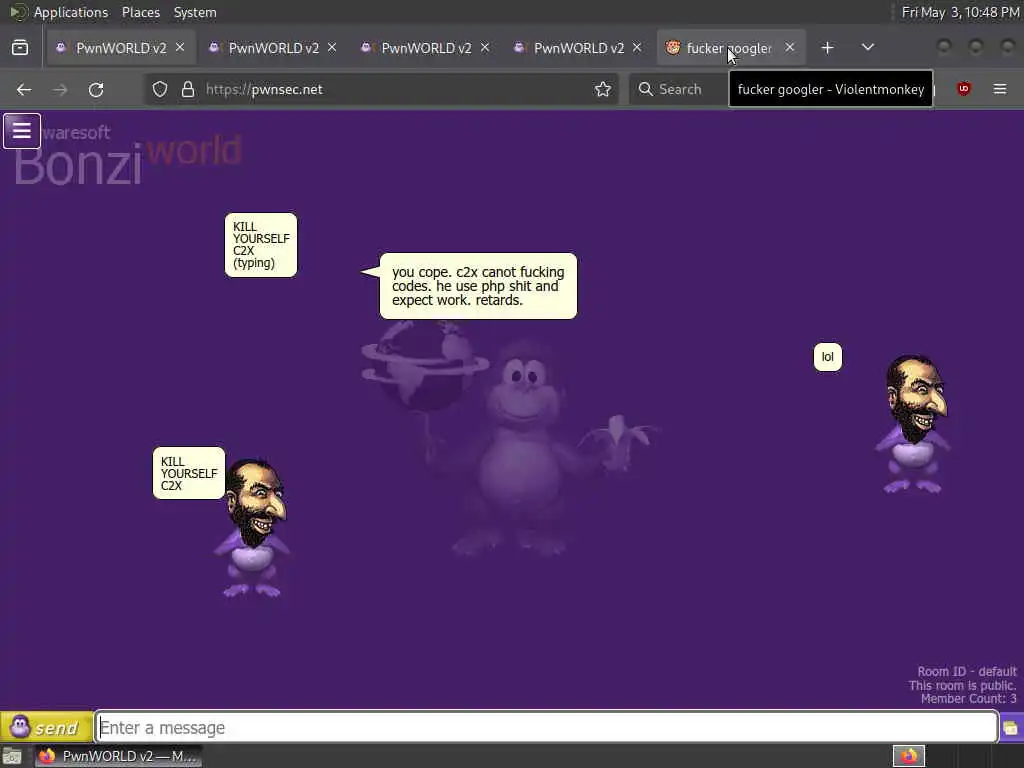Click the clock showing Fri May 3
Image resolution: width=1024 pixels, height=768 pixels.
(961, 12)
